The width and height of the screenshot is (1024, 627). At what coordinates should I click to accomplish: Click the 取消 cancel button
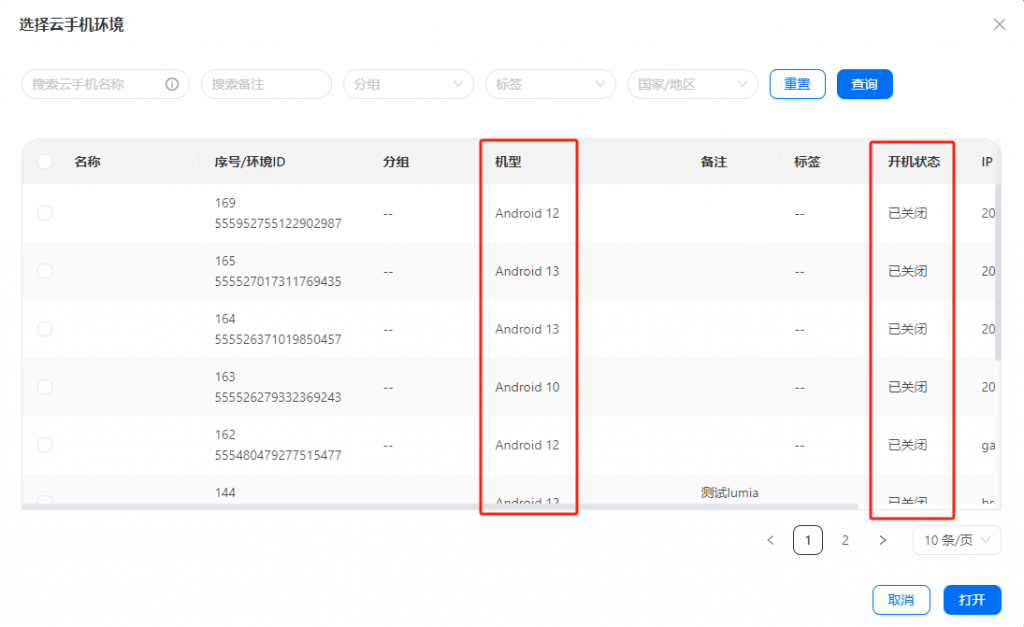(x=901, y=600)
